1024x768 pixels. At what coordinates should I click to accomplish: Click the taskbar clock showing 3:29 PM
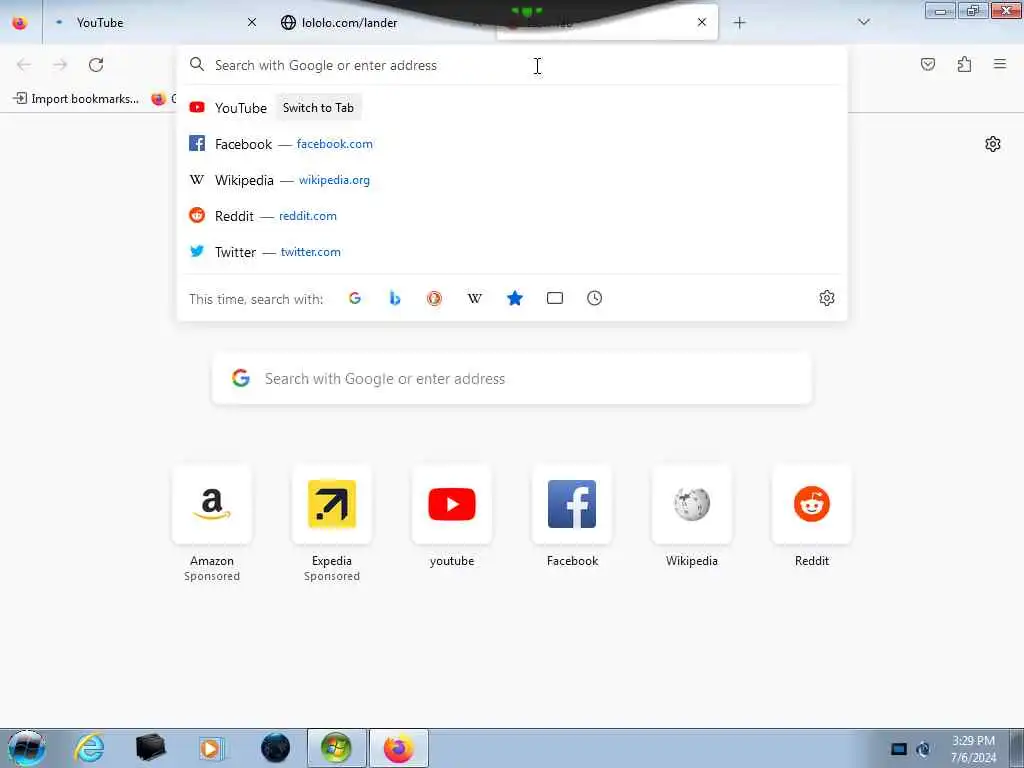click(x=973, y=749)
